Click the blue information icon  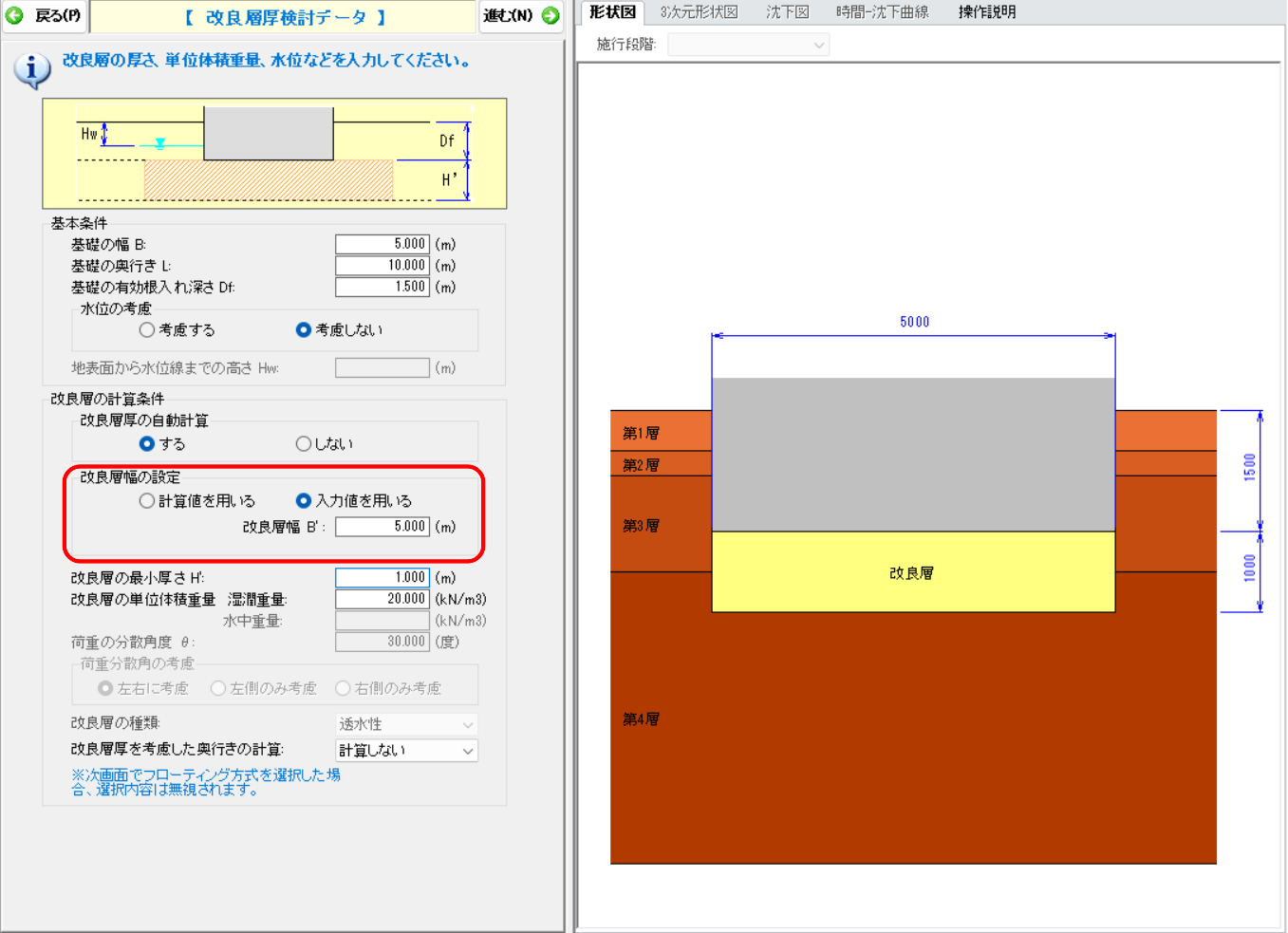pos(31,69)
